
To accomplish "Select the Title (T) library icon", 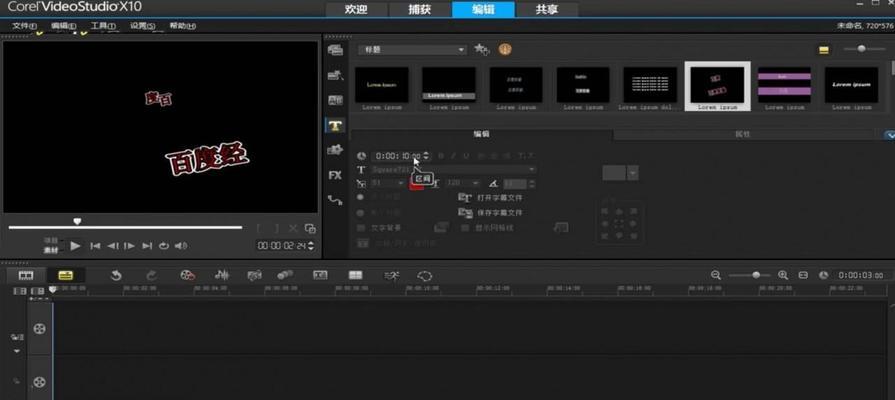I will (x=335, y=126).
